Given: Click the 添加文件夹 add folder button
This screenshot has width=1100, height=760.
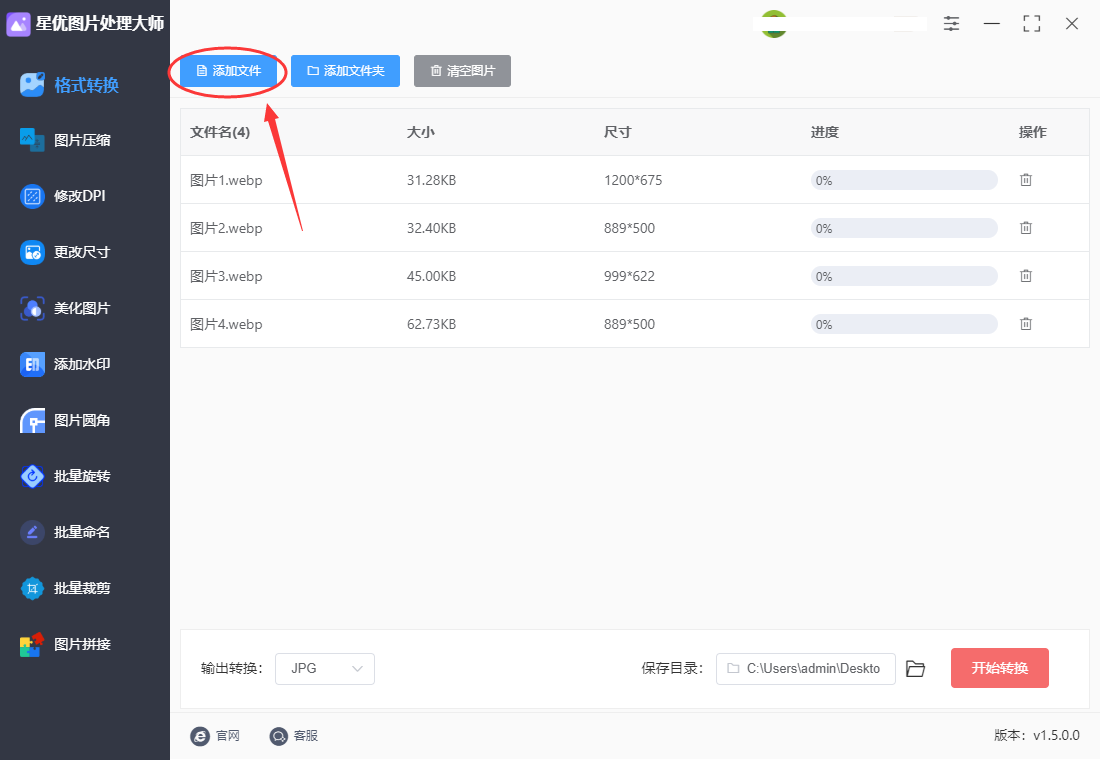Looking at the screenshot, I should (345, 71).
